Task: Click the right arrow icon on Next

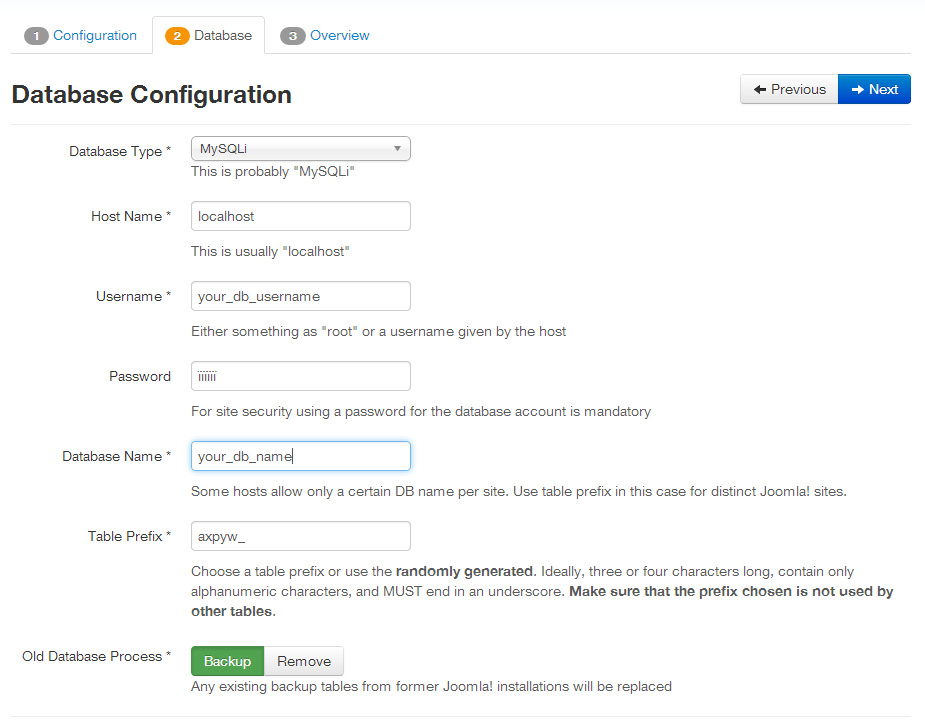Action: click(x=858, y=89)
